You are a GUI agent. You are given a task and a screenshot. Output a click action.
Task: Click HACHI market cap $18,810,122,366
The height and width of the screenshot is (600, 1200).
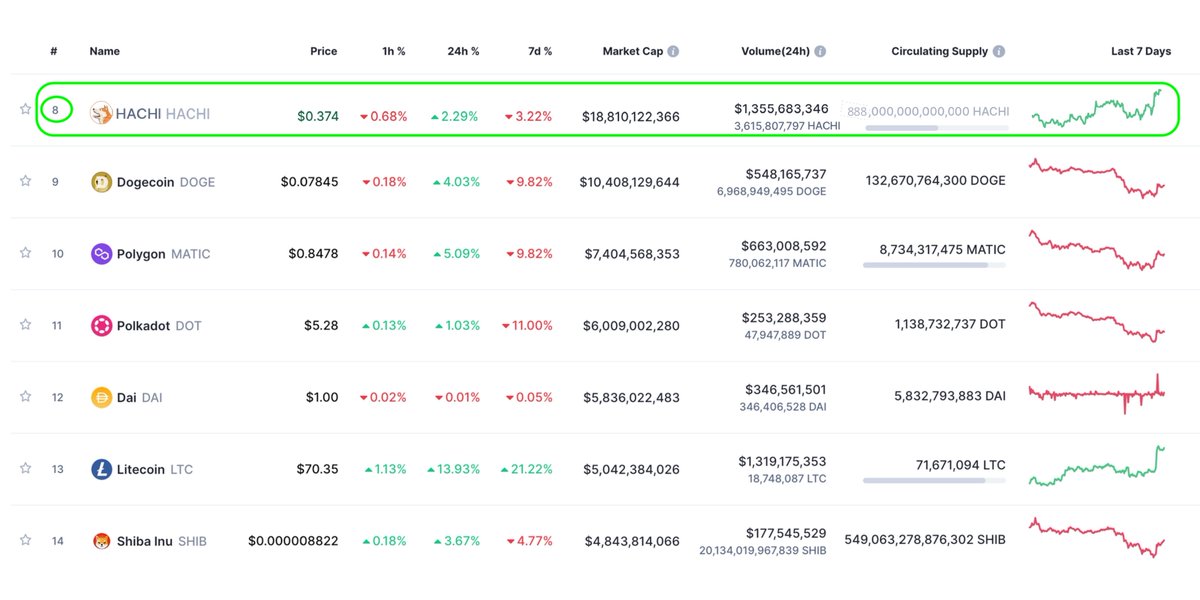631,117
